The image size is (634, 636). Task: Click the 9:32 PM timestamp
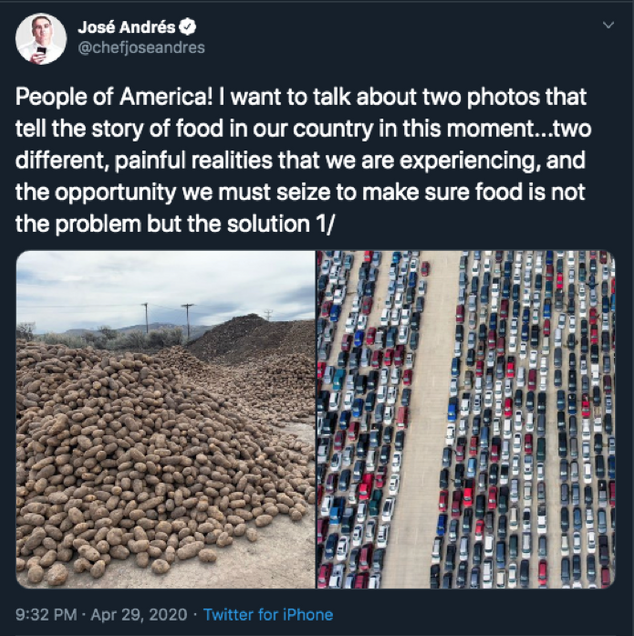pyautogui.click(x=46, y=615)
